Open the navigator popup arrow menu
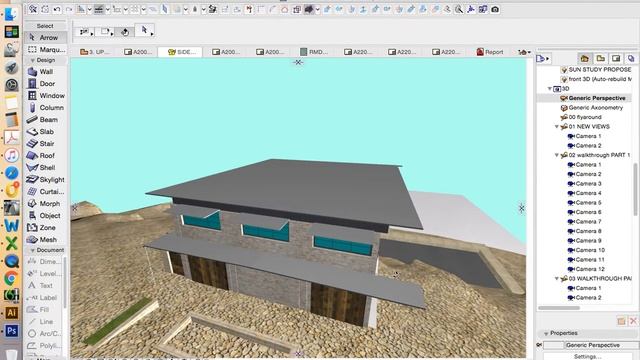This screenshot has width=640, height=360. [543, 58]
